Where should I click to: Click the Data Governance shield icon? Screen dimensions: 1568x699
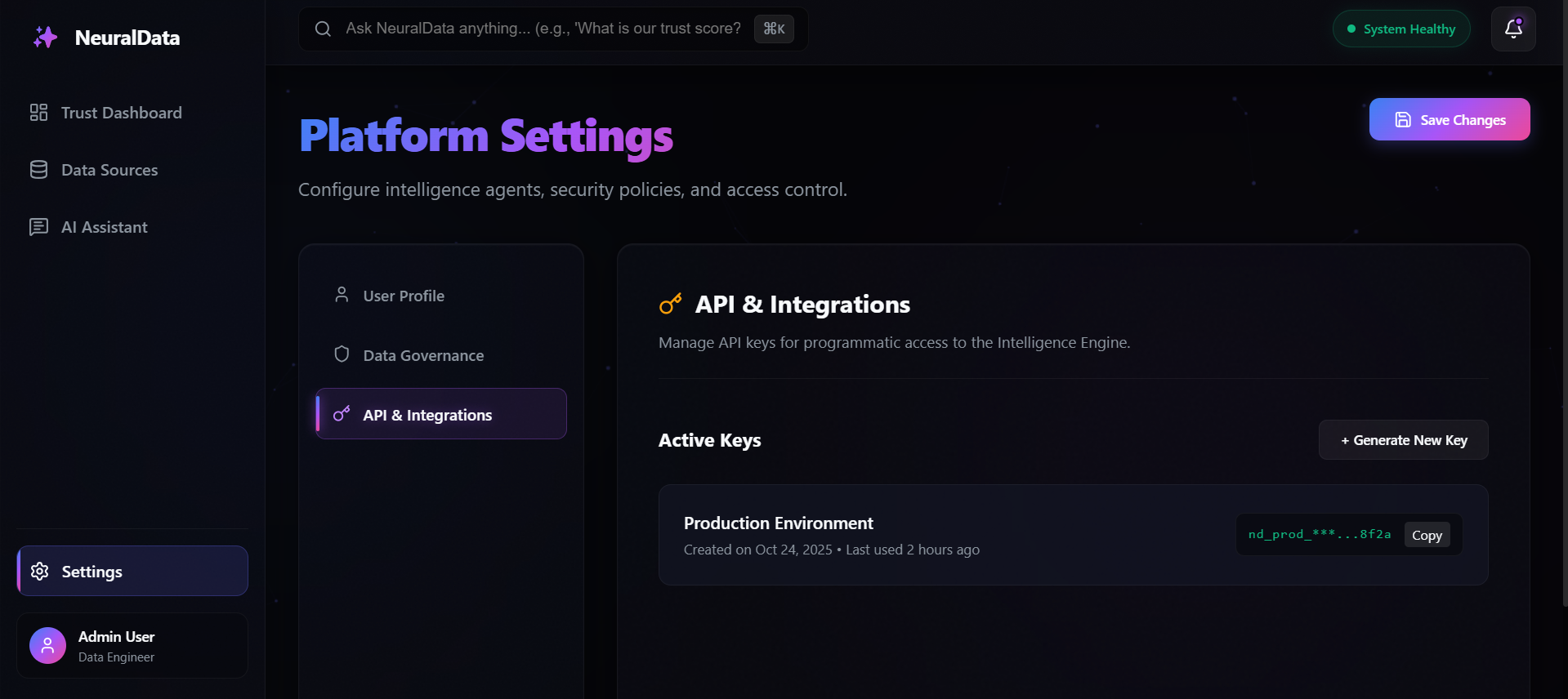tap(342, 354)
